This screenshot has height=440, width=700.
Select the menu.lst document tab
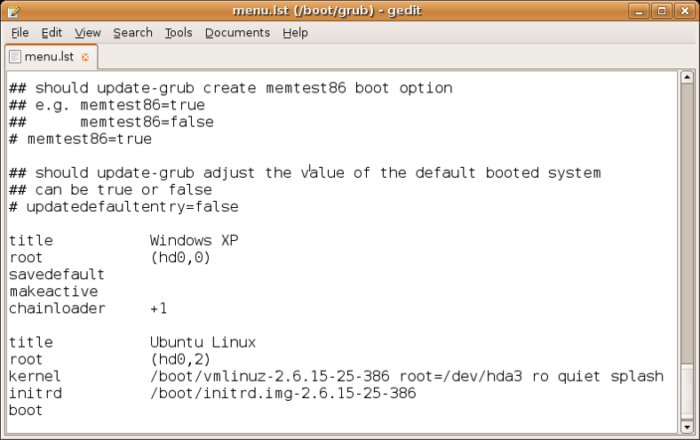click(x=51, y=57)
